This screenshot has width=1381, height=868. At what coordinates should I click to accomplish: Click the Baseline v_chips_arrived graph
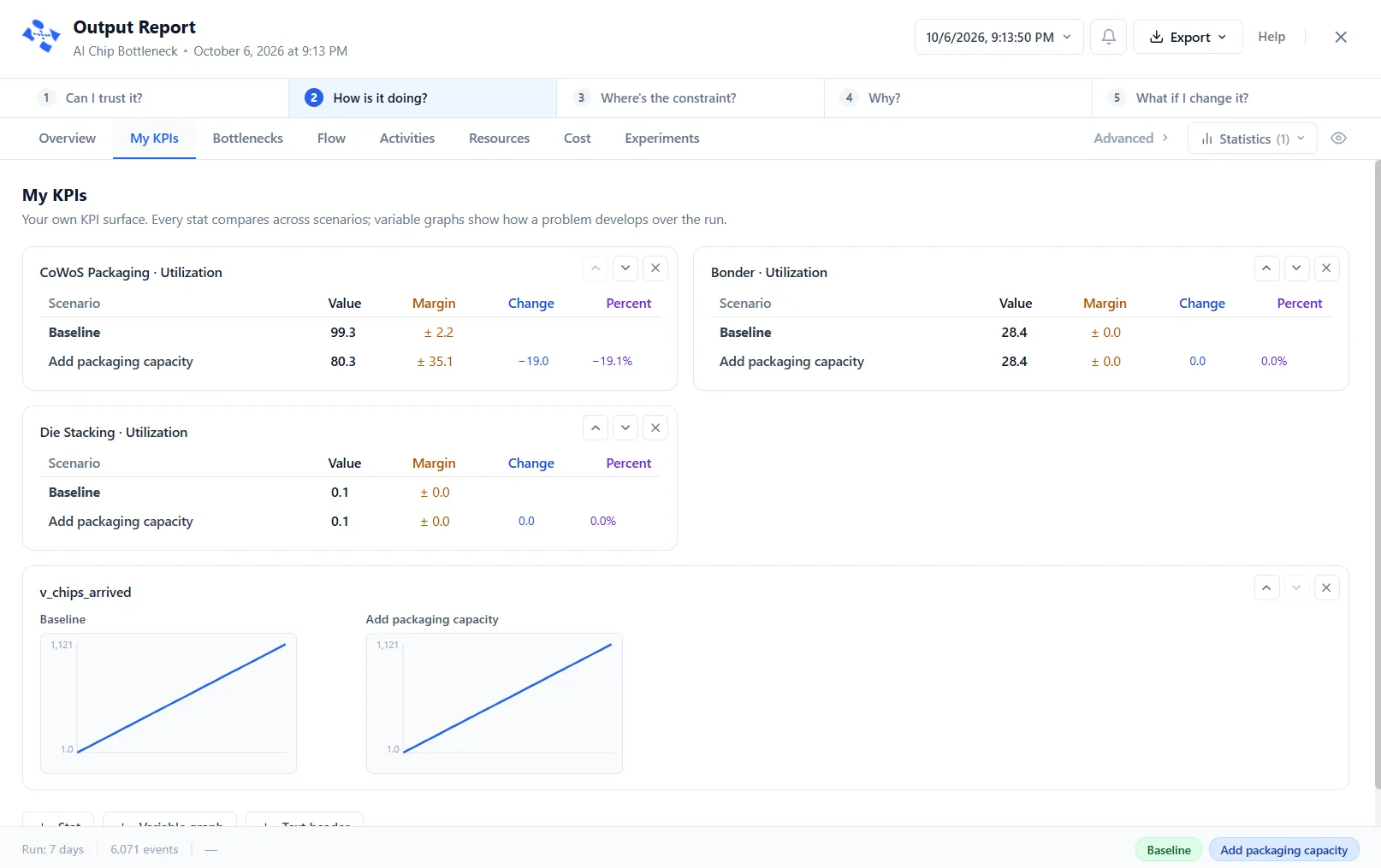click(x=169, y=703)
